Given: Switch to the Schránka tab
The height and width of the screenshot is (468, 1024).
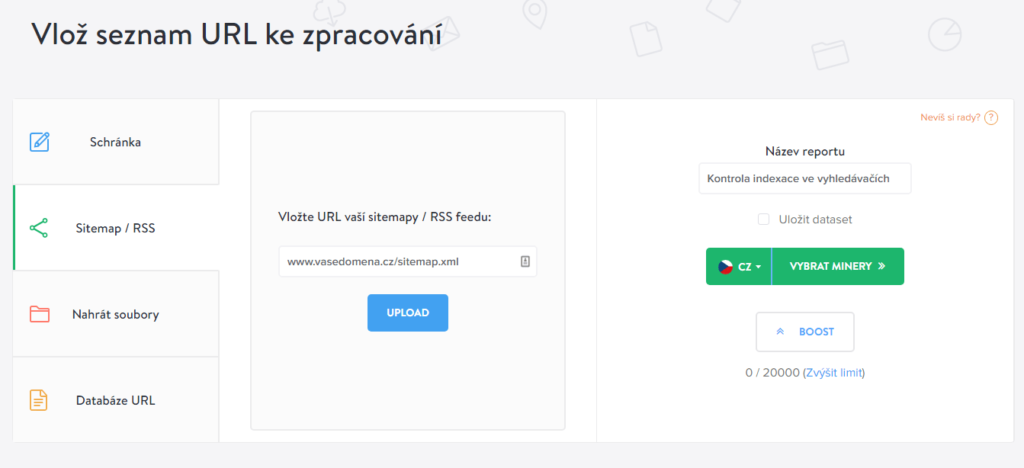Looking at the screenshot, I should (x=116, y=142).
